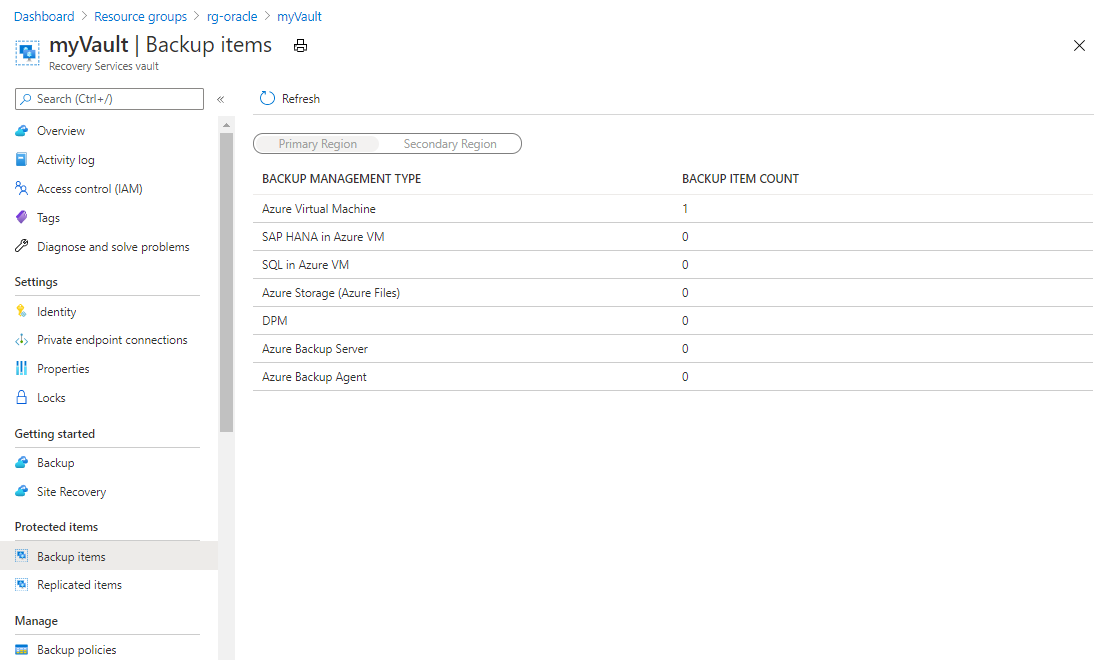Click the Diagnose and solve problems wrench icon

[x=21, y=247]
